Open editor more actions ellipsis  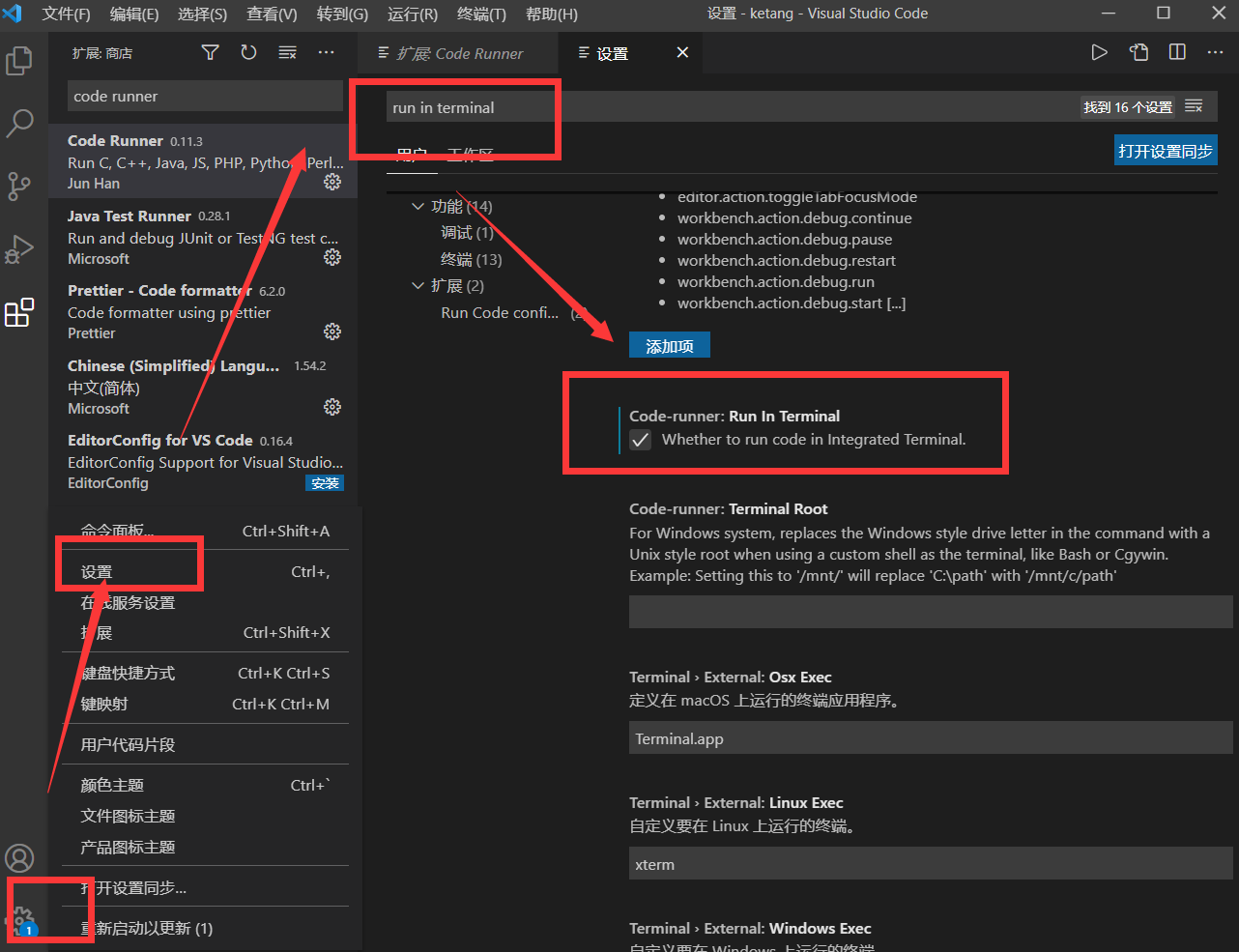(x=1216, y=52)
